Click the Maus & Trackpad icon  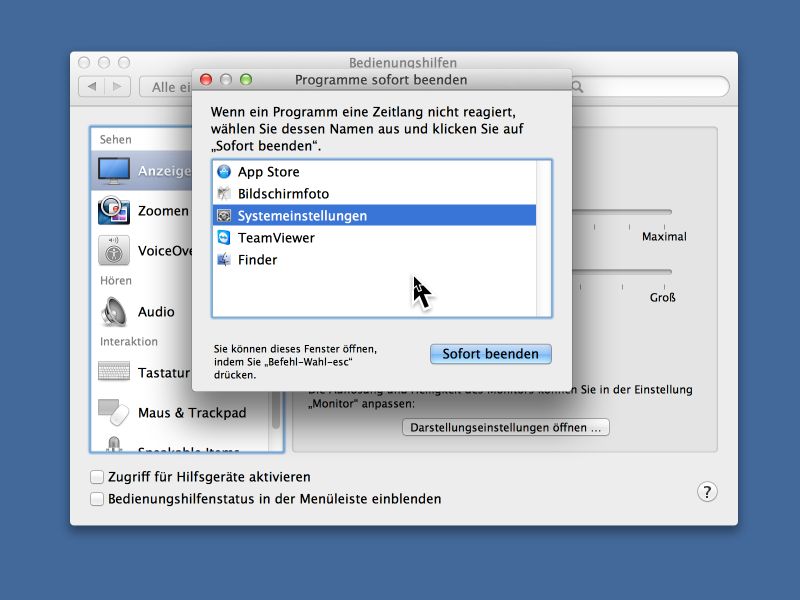click(114, 412)
